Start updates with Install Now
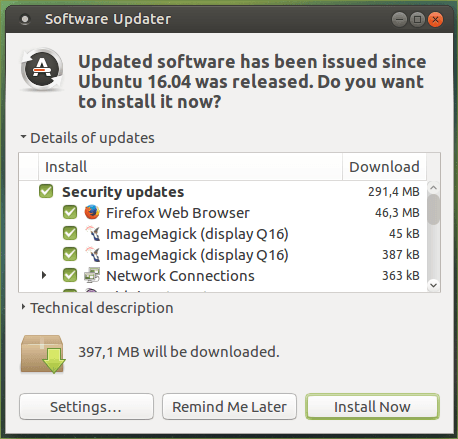 coord(372,407)
